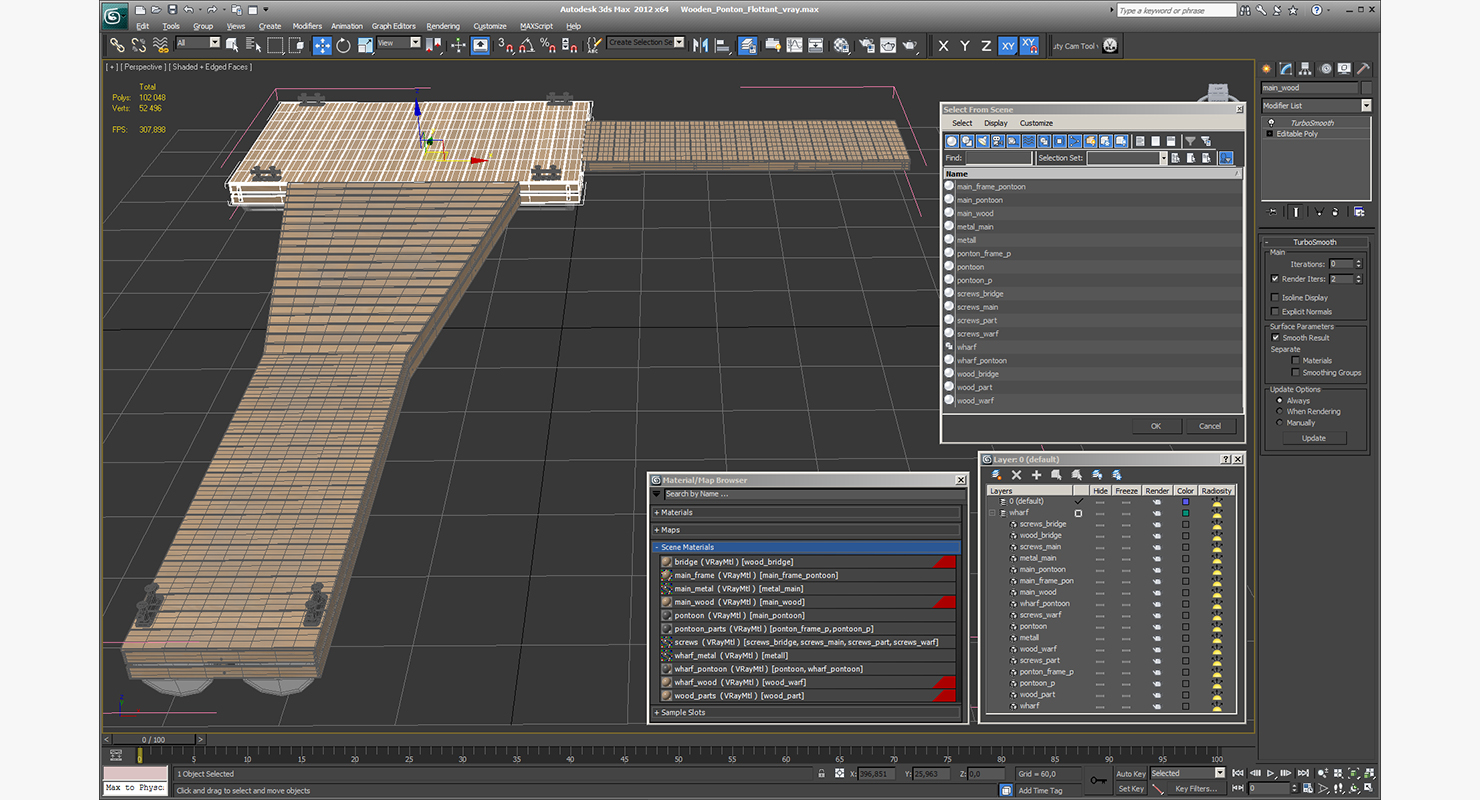Click the Play Animation button
Image resolution: width=1480 pixels, height=800 pixels.
click(x=1270, y=773)
